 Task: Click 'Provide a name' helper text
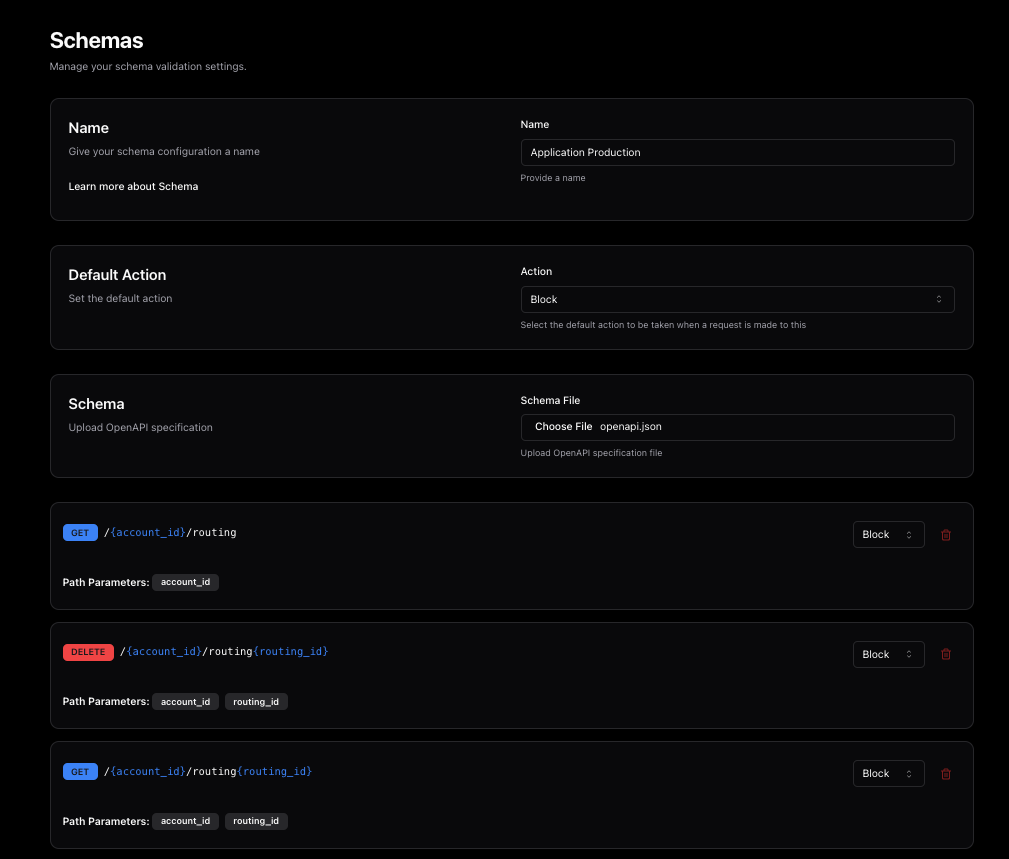point(553,178)
